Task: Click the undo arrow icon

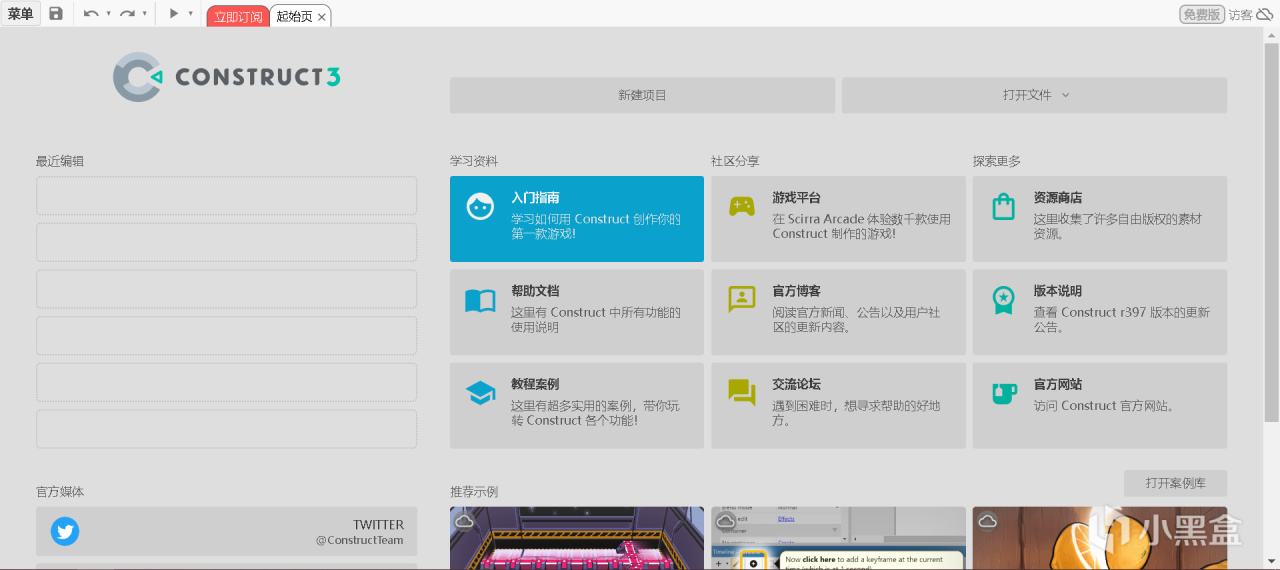Action: pos(91,14)
